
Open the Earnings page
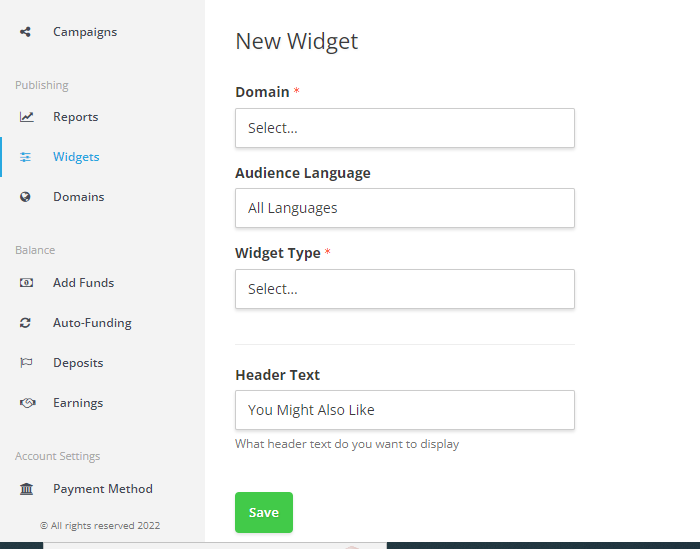pos(78,403)
